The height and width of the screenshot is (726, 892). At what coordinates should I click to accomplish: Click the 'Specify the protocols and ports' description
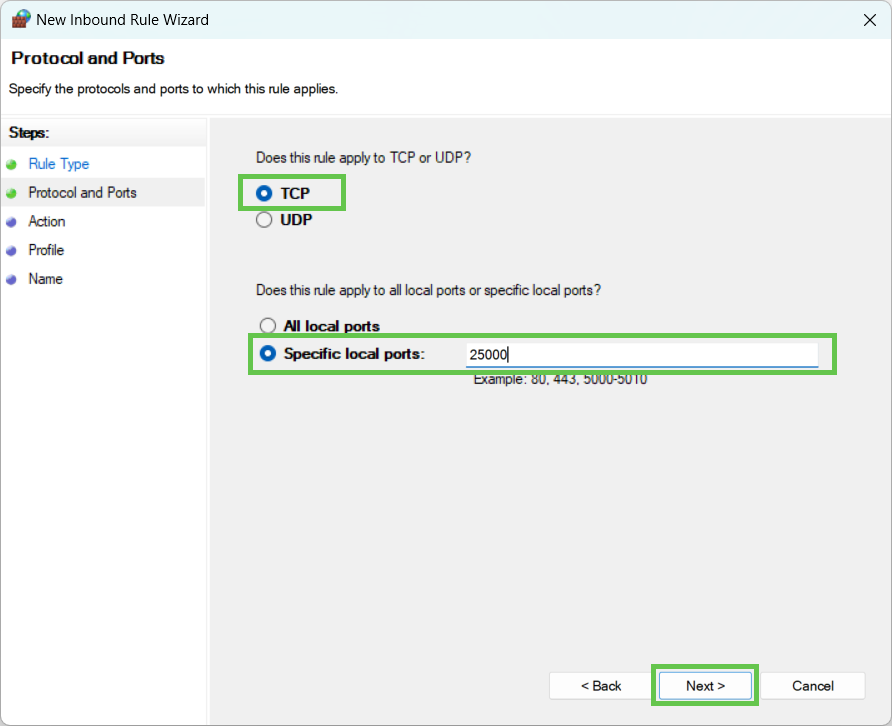click(173, 89)
